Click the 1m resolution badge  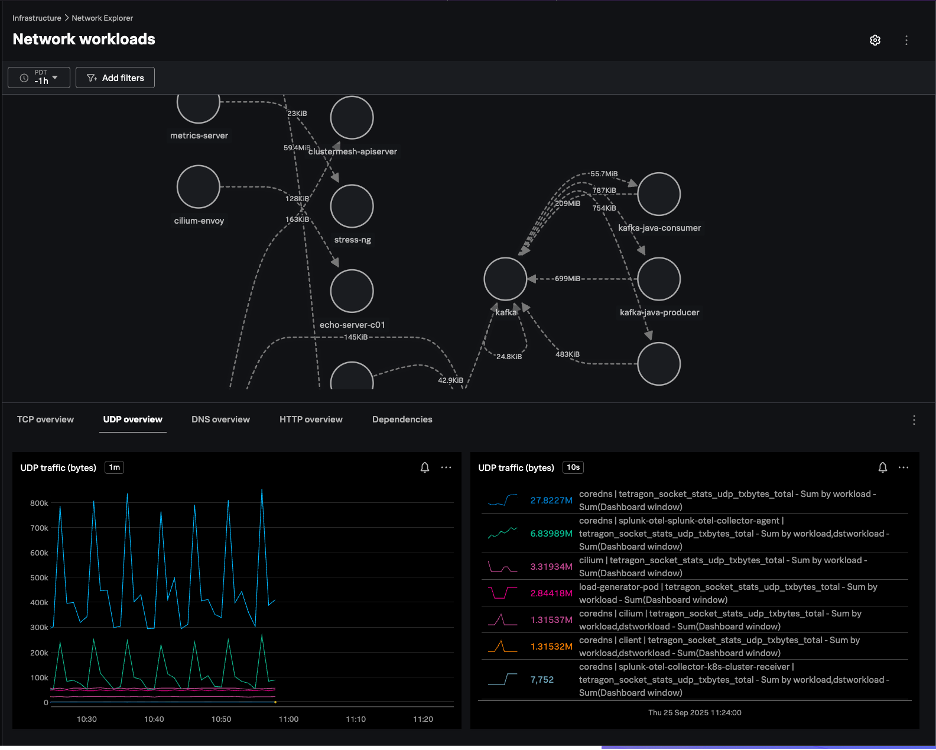pos(114,468)
